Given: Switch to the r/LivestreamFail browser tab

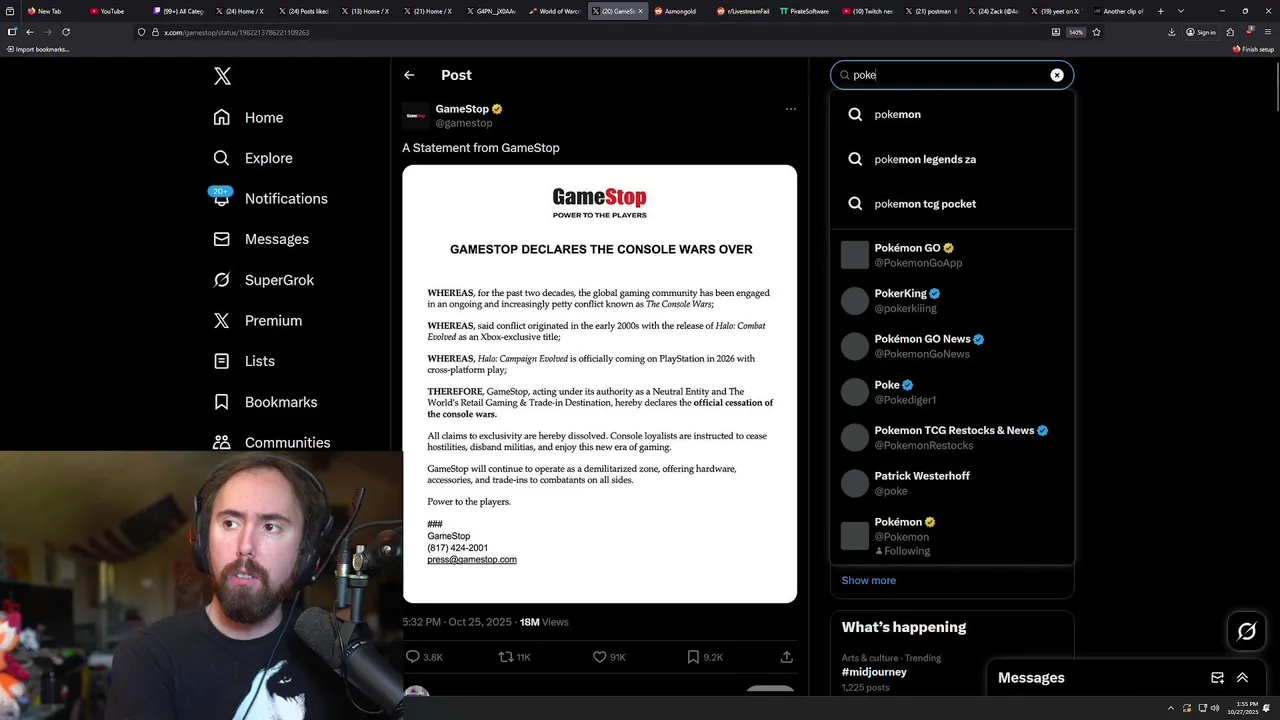Looking at the screenshot, I should pyautogui.click(x=743, y=11).
